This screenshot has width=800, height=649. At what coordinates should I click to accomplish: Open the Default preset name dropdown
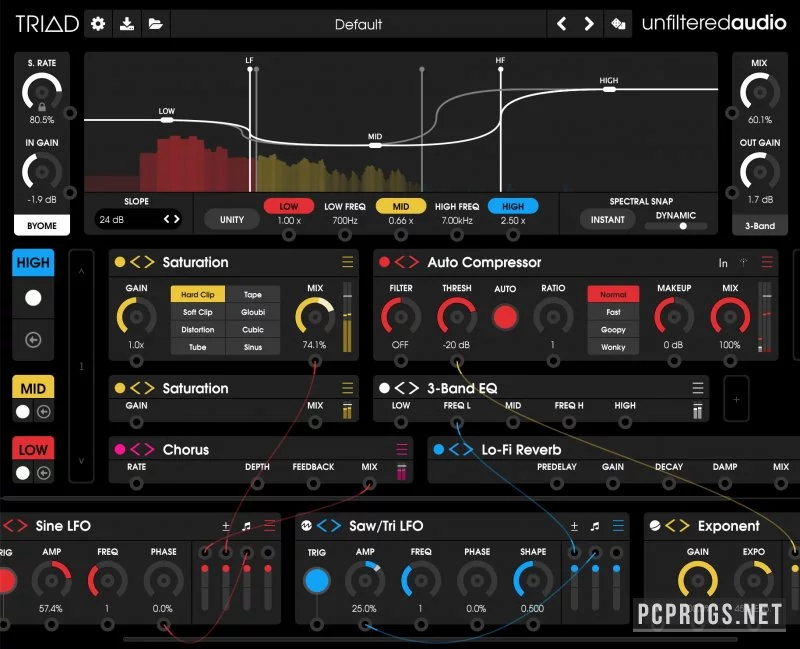pos(358,24)
